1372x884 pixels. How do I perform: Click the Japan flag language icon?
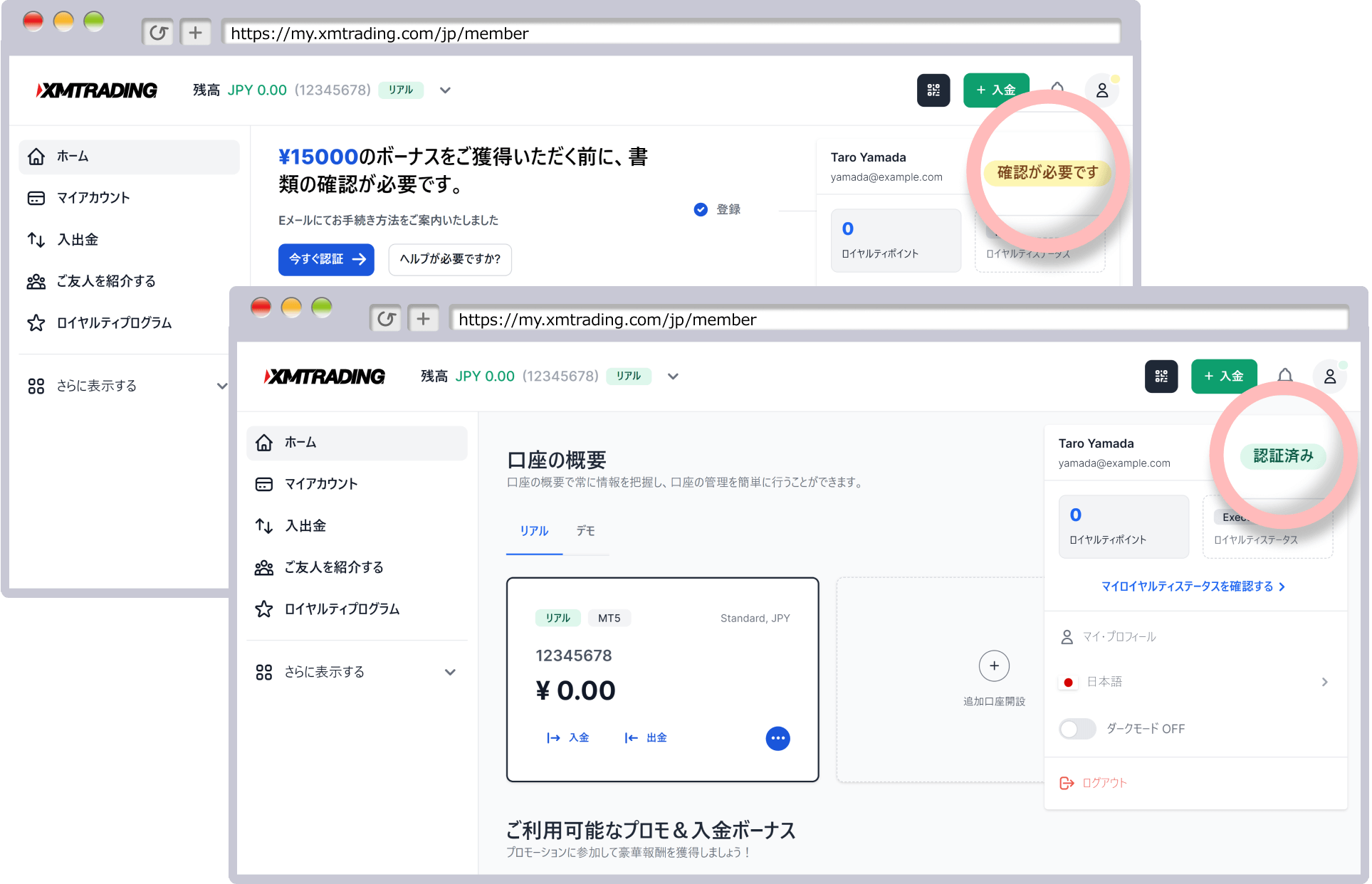(1068, 682)
